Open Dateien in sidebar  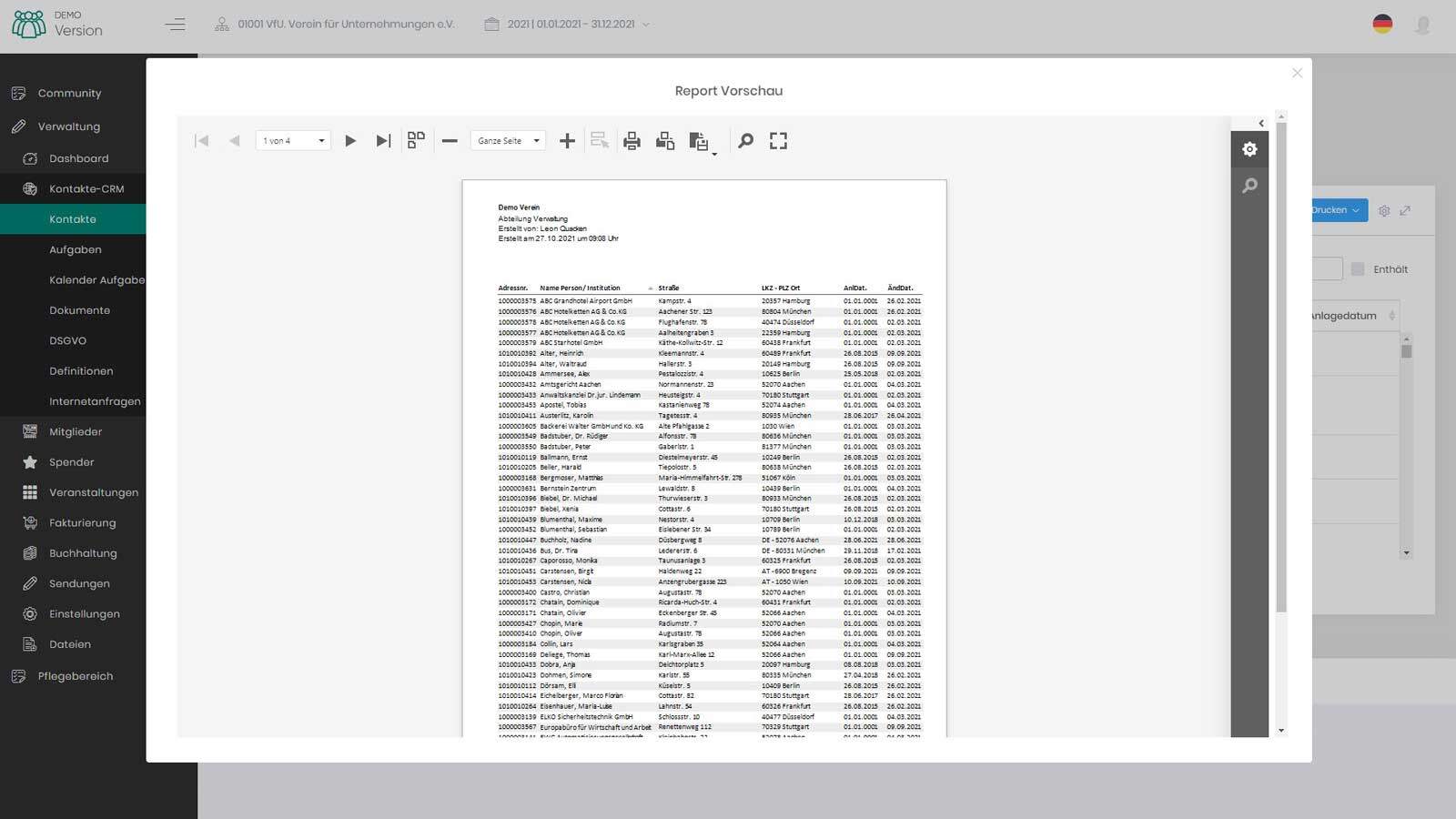coord(70,644)
